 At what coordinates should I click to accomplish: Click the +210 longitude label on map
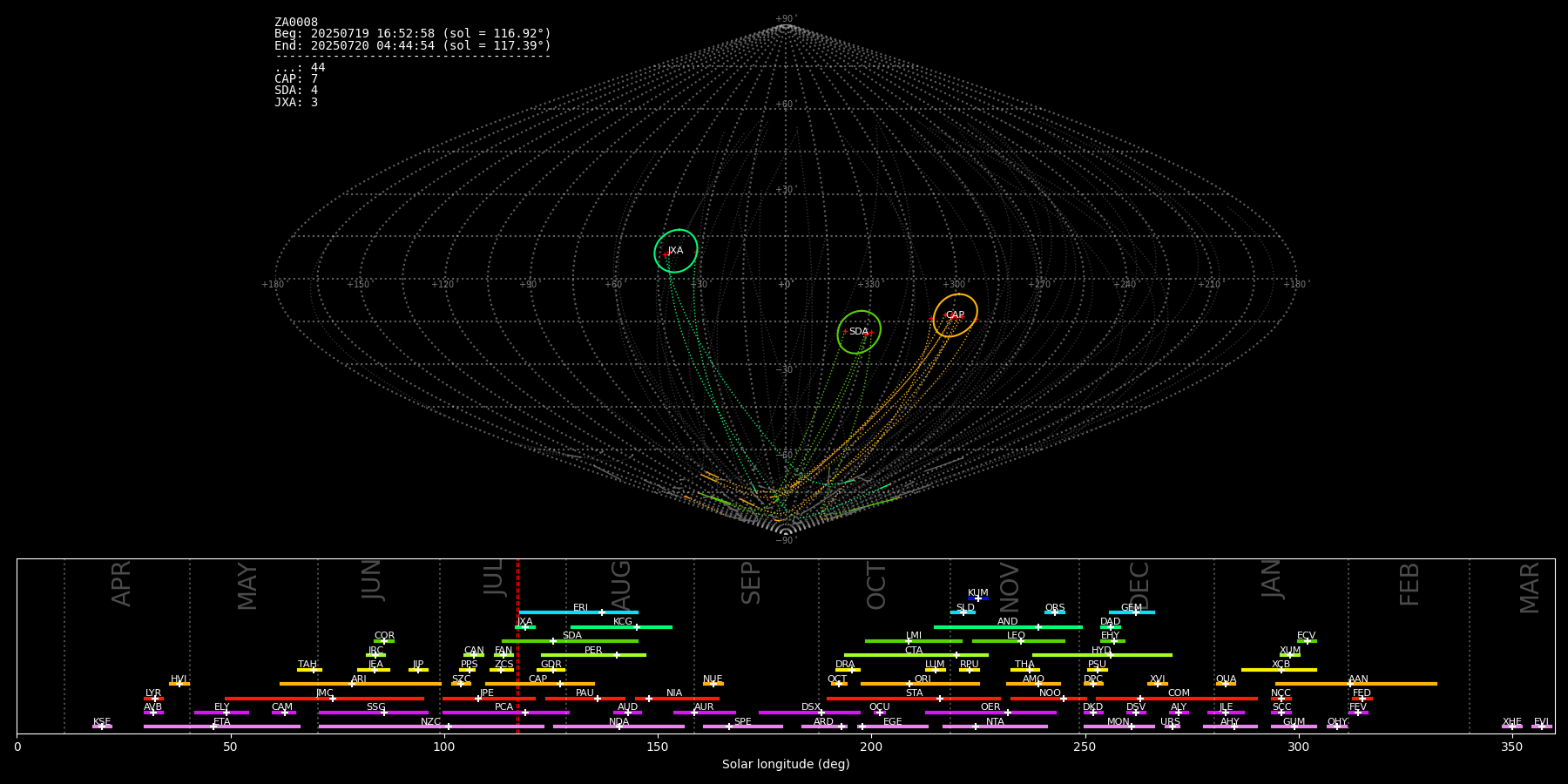1209,285
